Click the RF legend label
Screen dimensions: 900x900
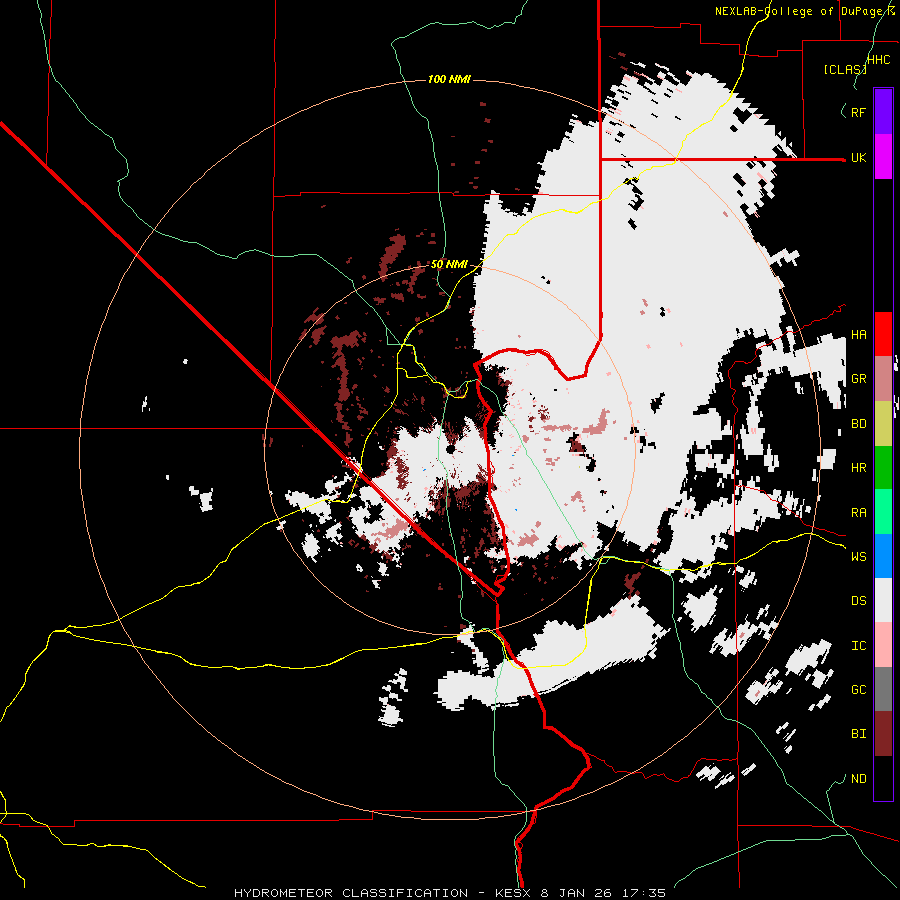(x=858, y=112)
